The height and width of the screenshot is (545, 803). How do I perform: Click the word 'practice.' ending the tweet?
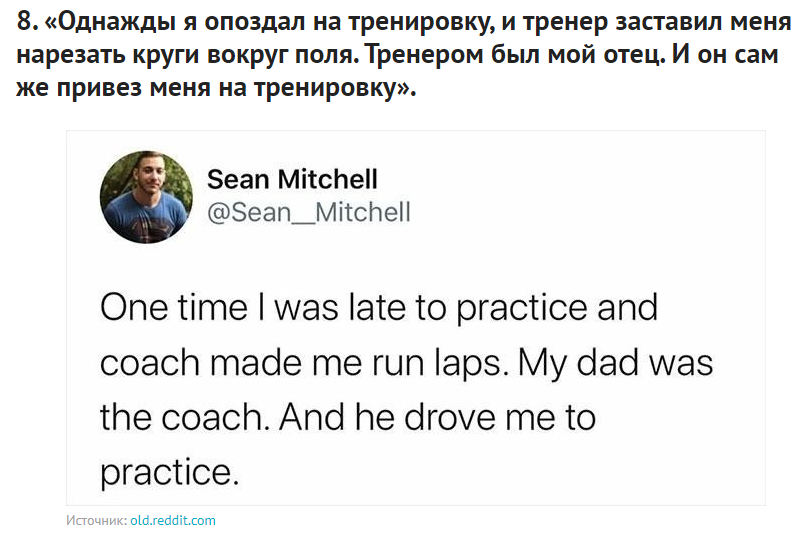(x=170, y=472)
